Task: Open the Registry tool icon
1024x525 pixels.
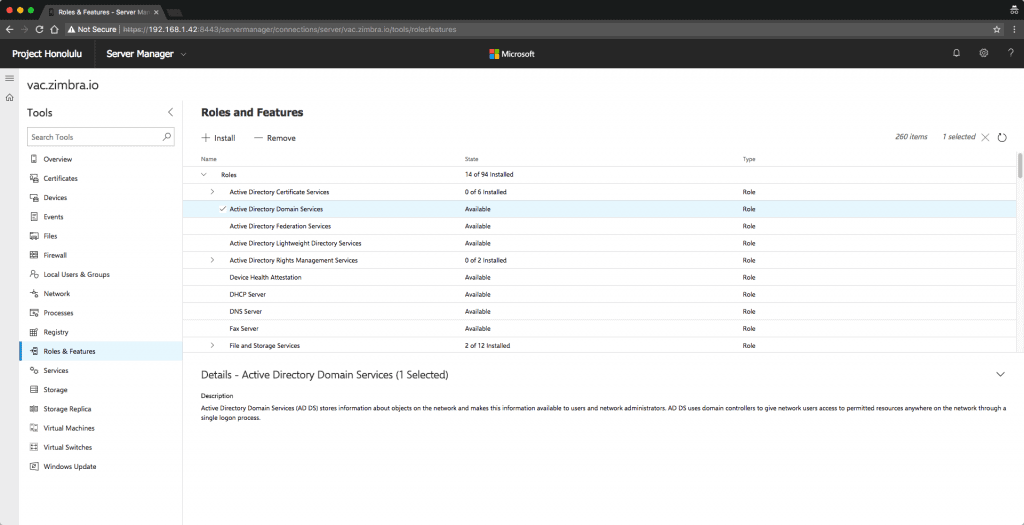Action: [34, 332]
